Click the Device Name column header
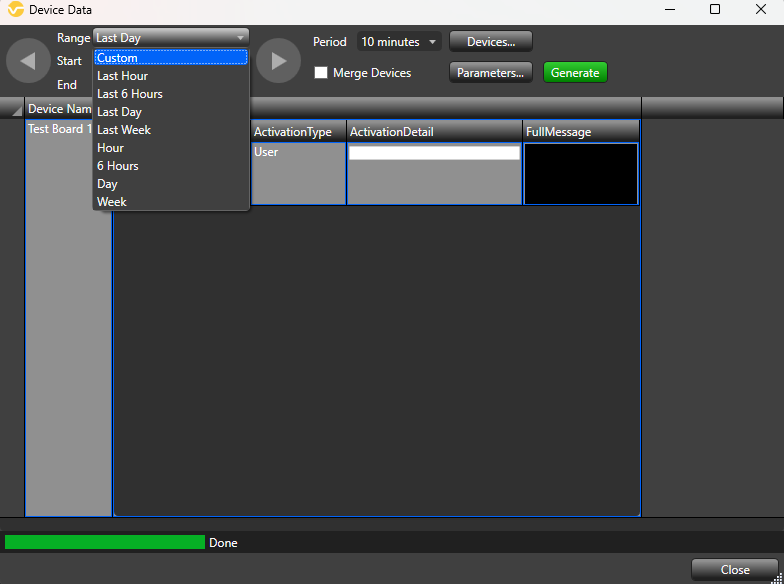This screenshot has width=784, height=584. (60, 109)
